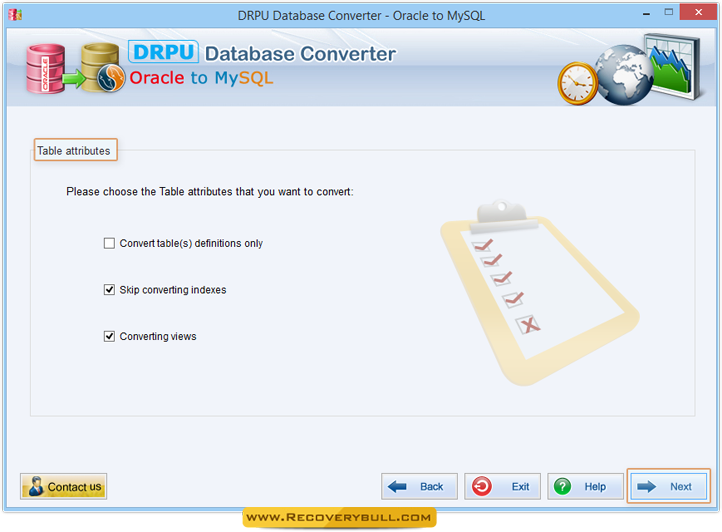Close the DRPU Database Converter window
Image resolution: width=722 pixels, height=532 pixels.
pyautogui.click(x=698, y=12)
